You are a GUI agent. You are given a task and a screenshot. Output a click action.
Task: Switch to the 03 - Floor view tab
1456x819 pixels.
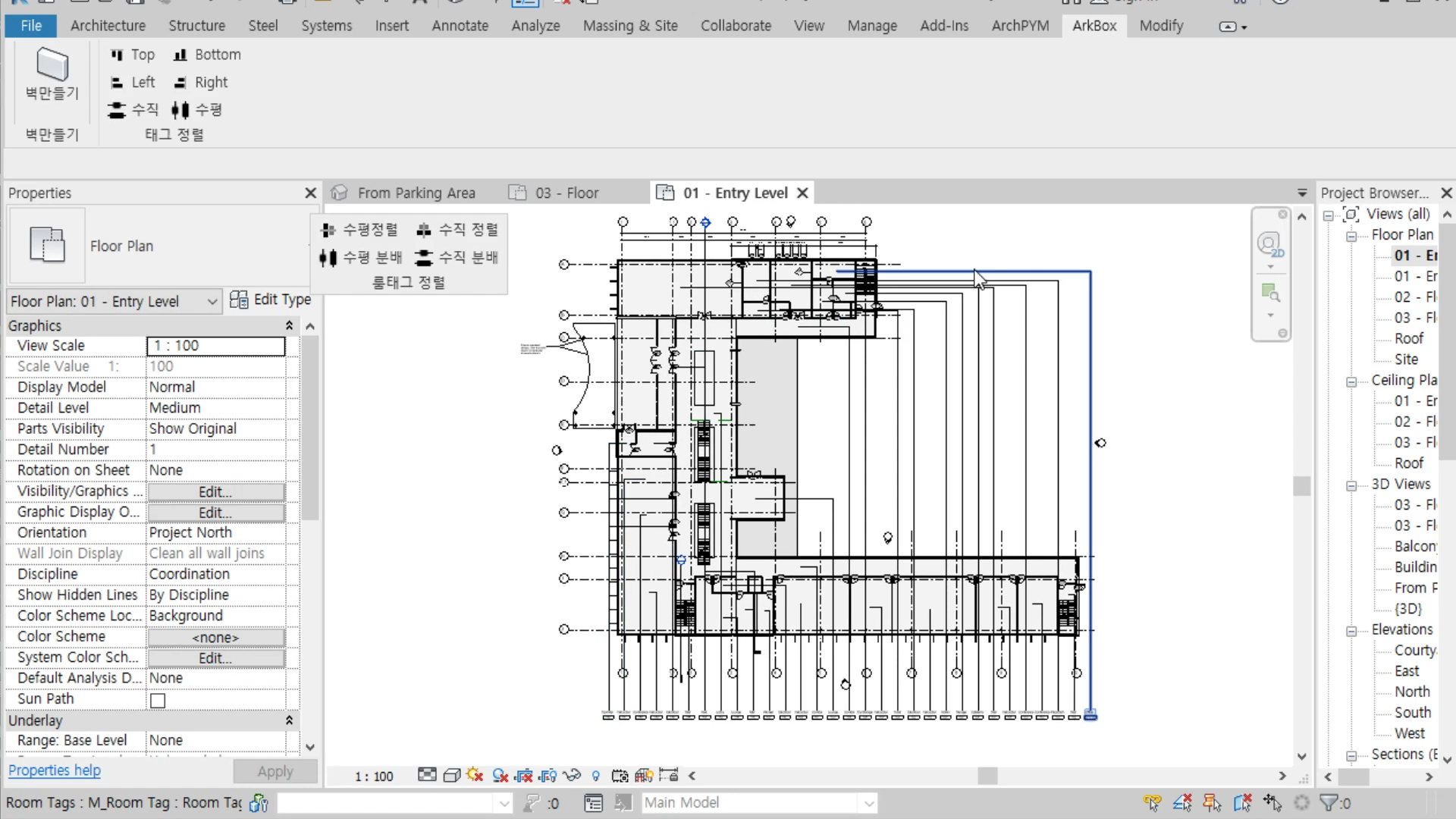coord(567,193)
